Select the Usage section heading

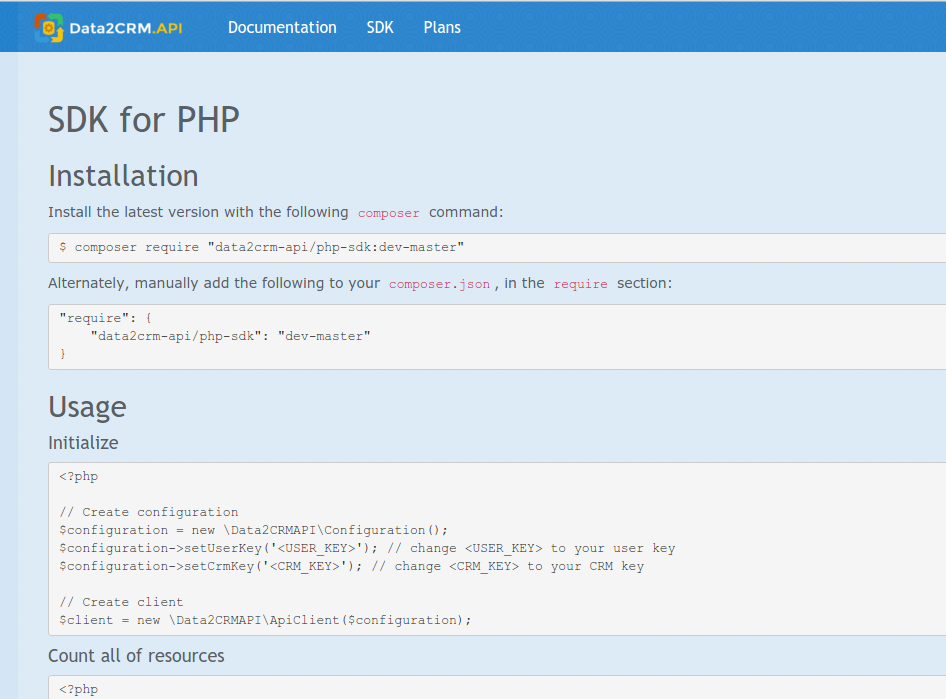click(x=87, y=407)
